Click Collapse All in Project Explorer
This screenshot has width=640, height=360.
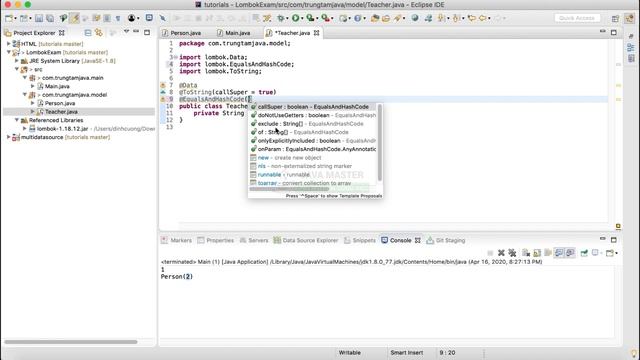88,33
